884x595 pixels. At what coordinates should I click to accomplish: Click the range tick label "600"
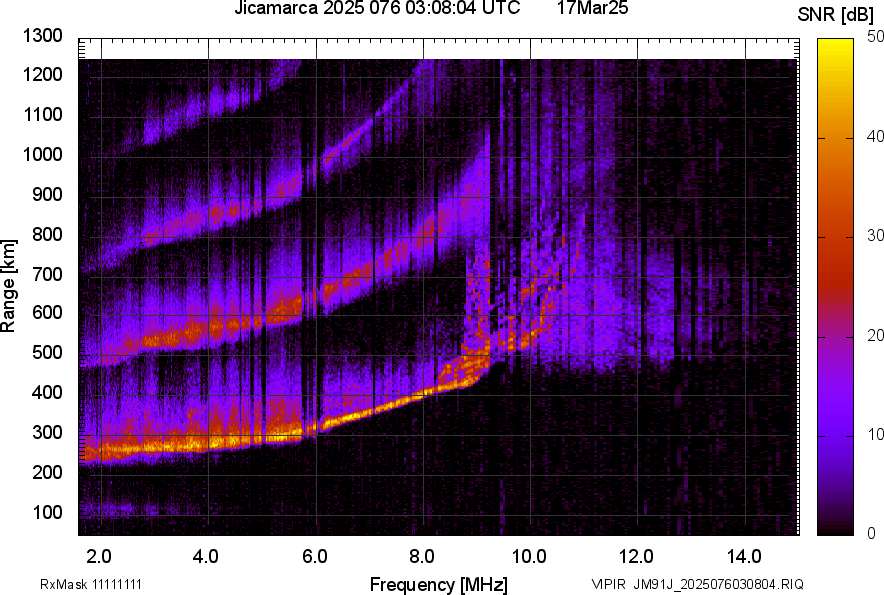coord(47,313)
